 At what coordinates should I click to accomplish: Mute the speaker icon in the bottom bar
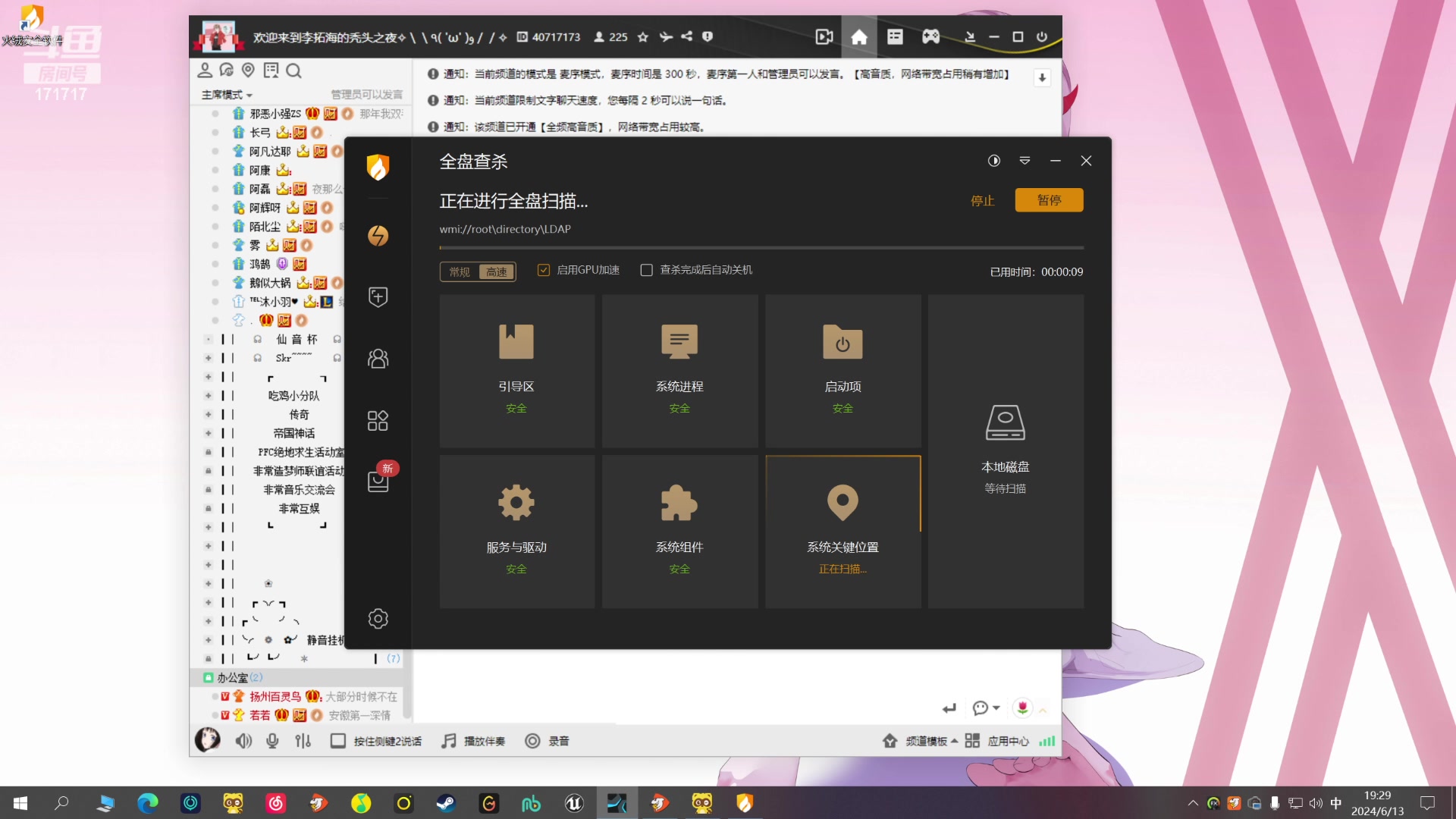click(243, 741)
